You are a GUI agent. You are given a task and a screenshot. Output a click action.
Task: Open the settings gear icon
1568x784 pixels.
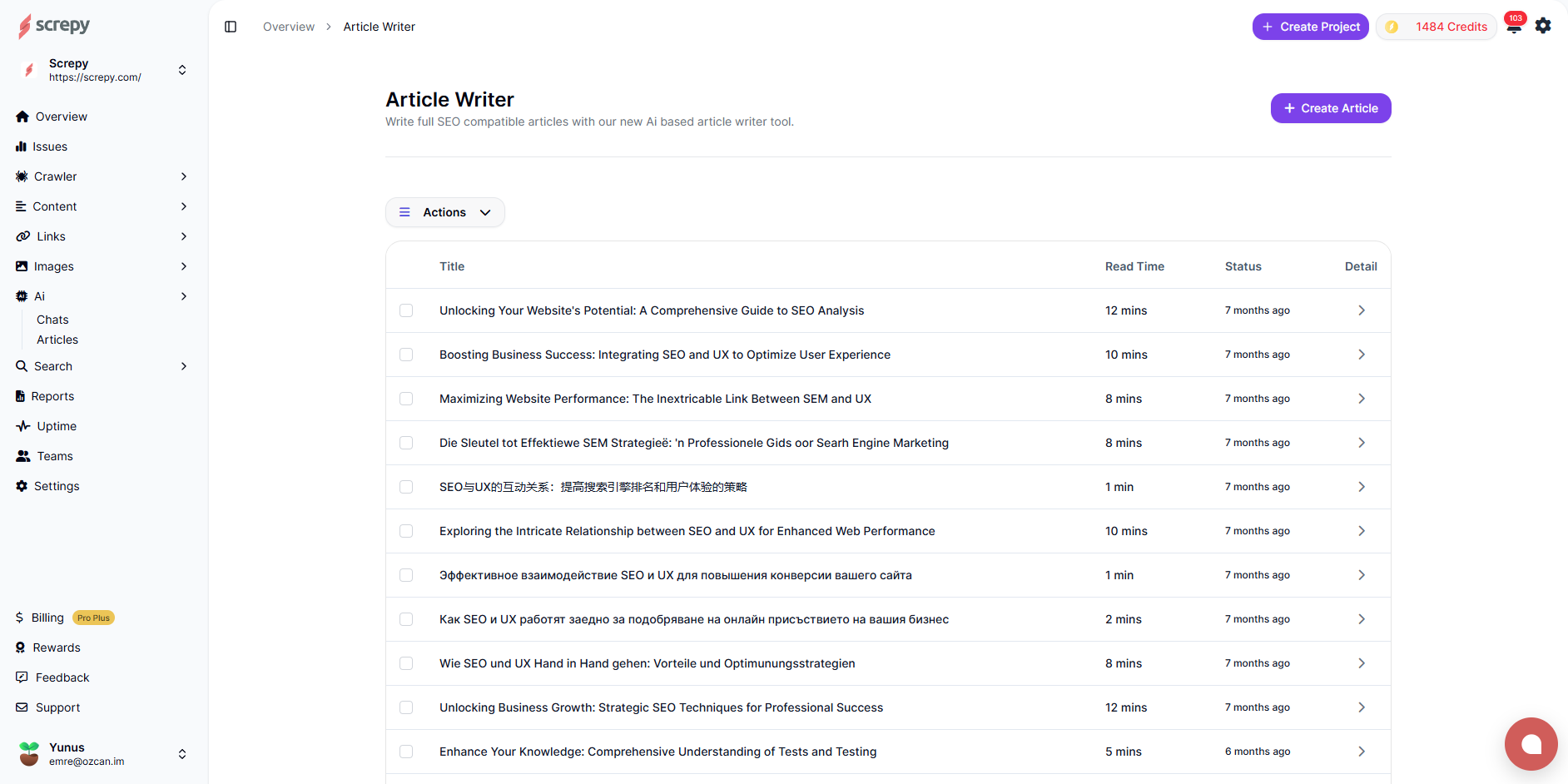tap(1543, 26)
